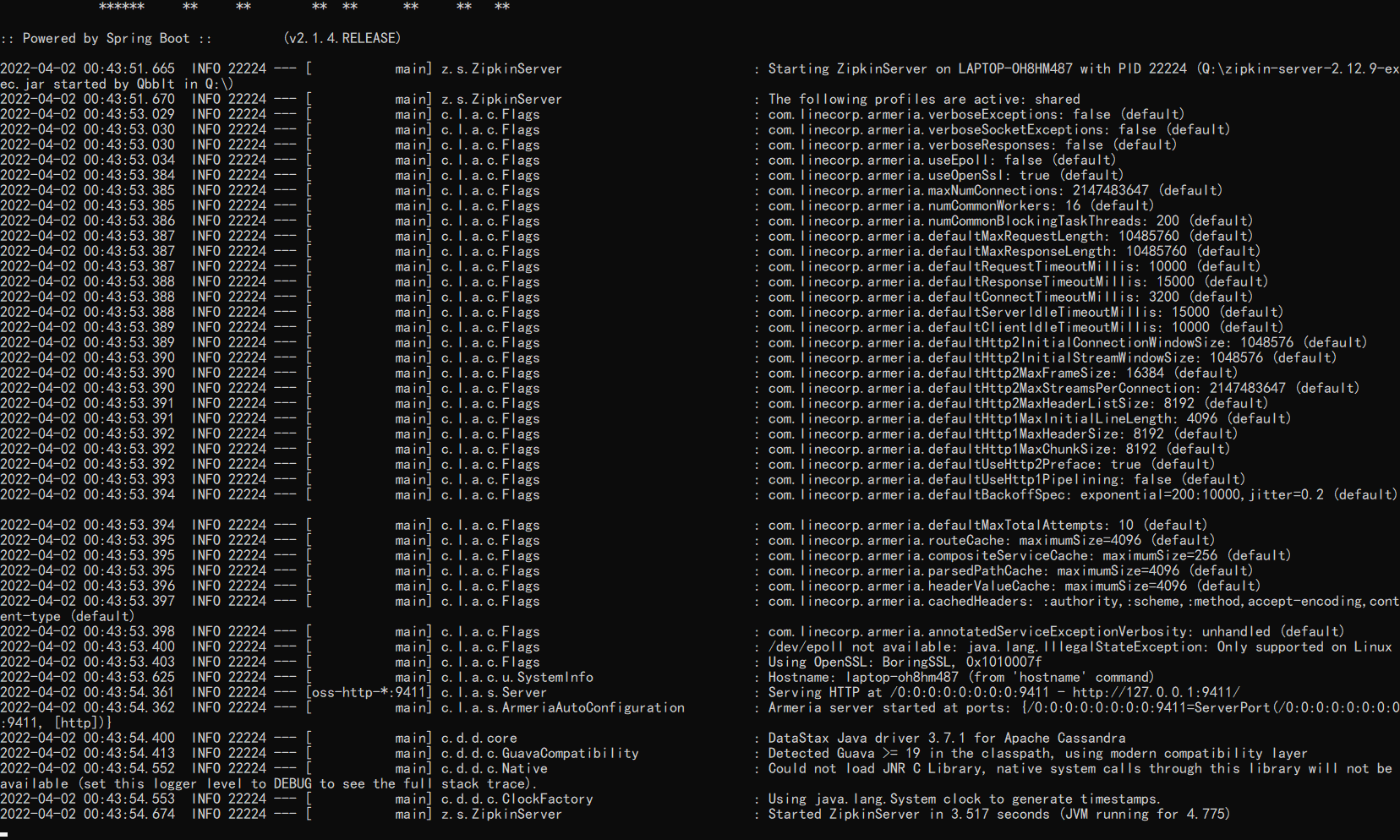Click the 'defaultHttp1MaxHeaderSize: 8192' log message

[x=1003, y=434]
